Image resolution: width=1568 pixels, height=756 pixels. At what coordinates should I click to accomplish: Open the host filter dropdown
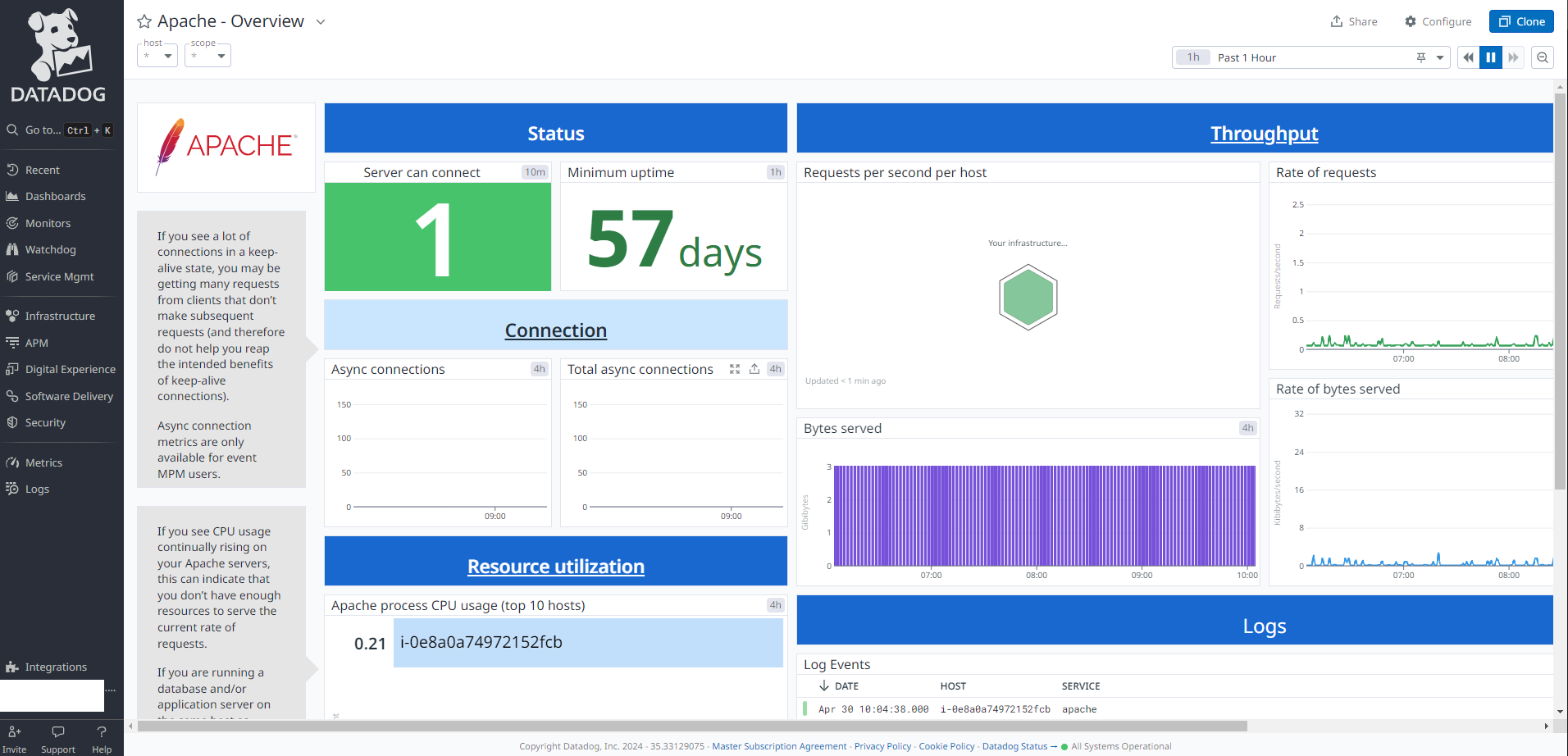tap(157, 56)
